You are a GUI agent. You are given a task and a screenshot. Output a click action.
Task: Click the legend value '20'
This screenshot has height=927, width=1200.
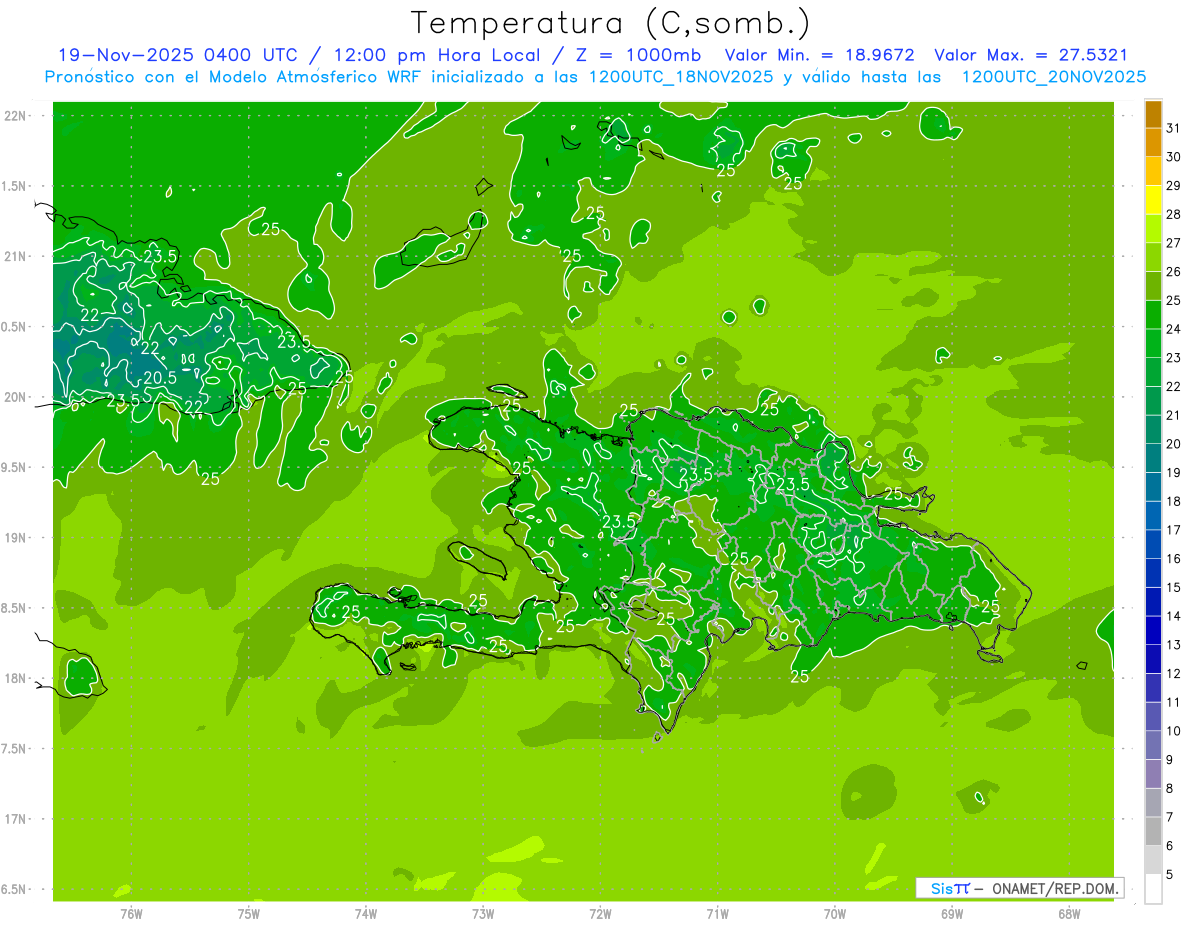click(x=1173, y=443)
